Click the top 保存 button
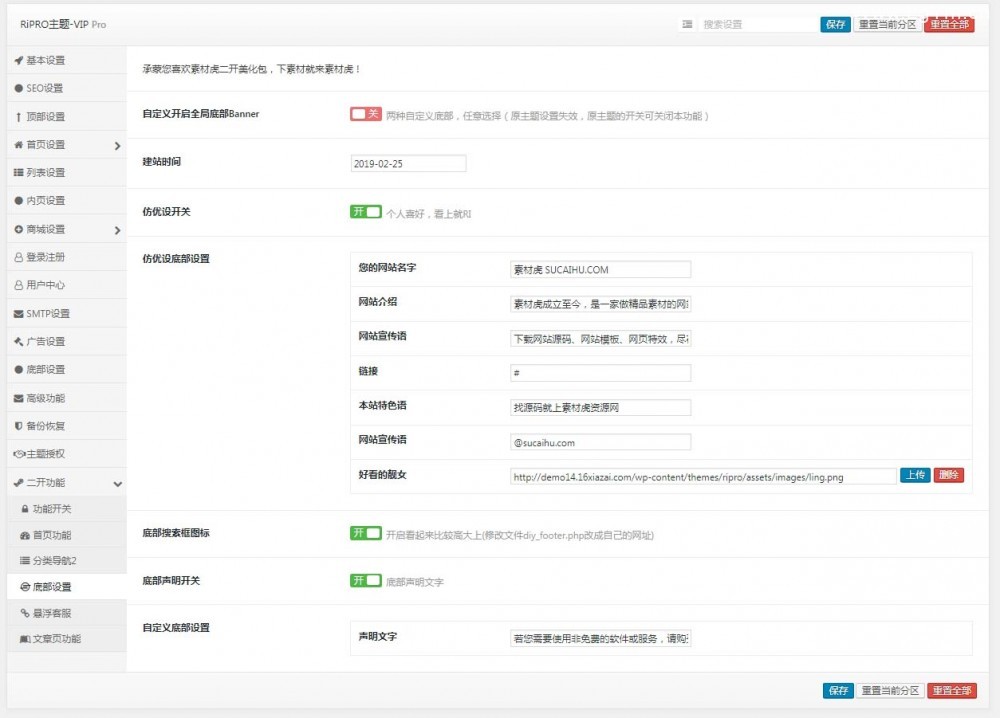Image resolution: width=1000 pixels, height=718 pixels. tap(835, 25)
